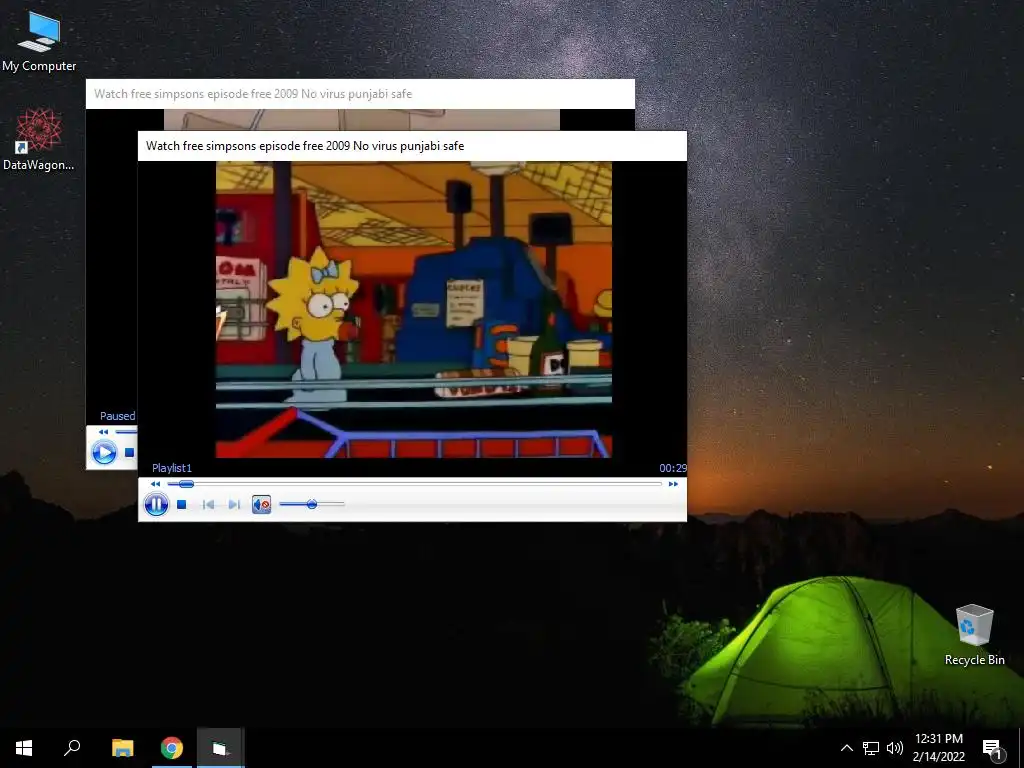Open Action Center notifications icon
The image size is (1024, 768).
[x=993, y=748]
